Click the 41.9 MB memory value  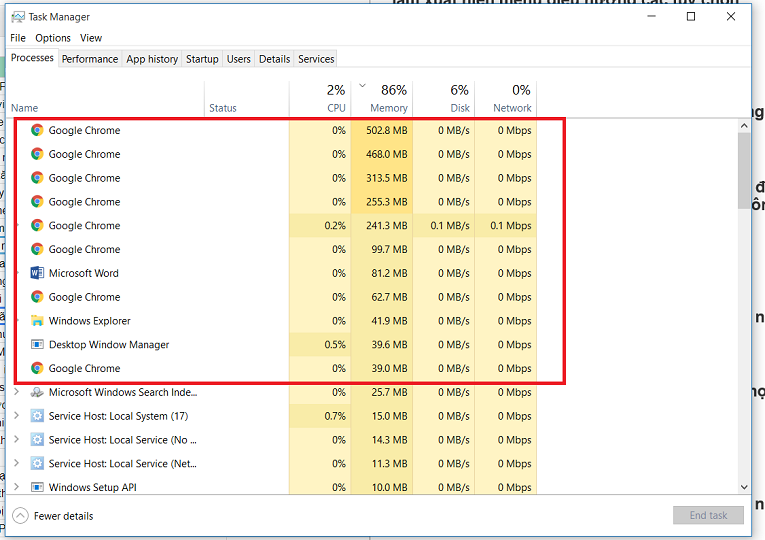point(389,321)
